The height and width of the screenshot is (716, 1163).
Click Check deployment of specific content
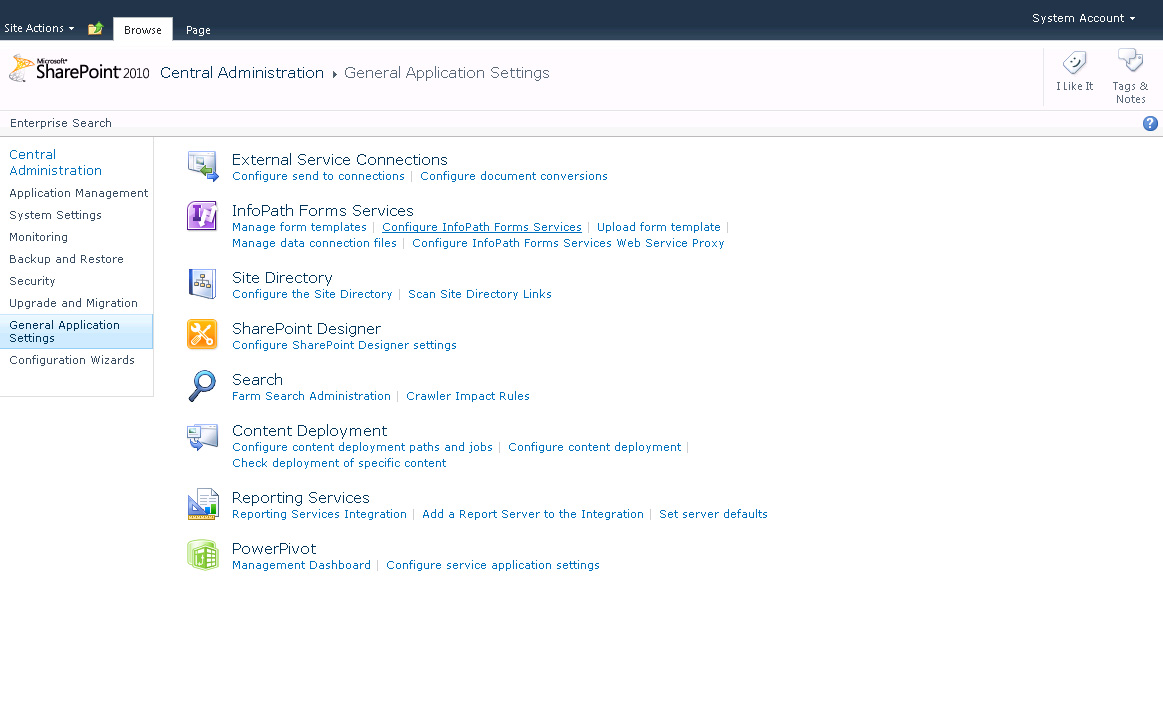[339, 463]
